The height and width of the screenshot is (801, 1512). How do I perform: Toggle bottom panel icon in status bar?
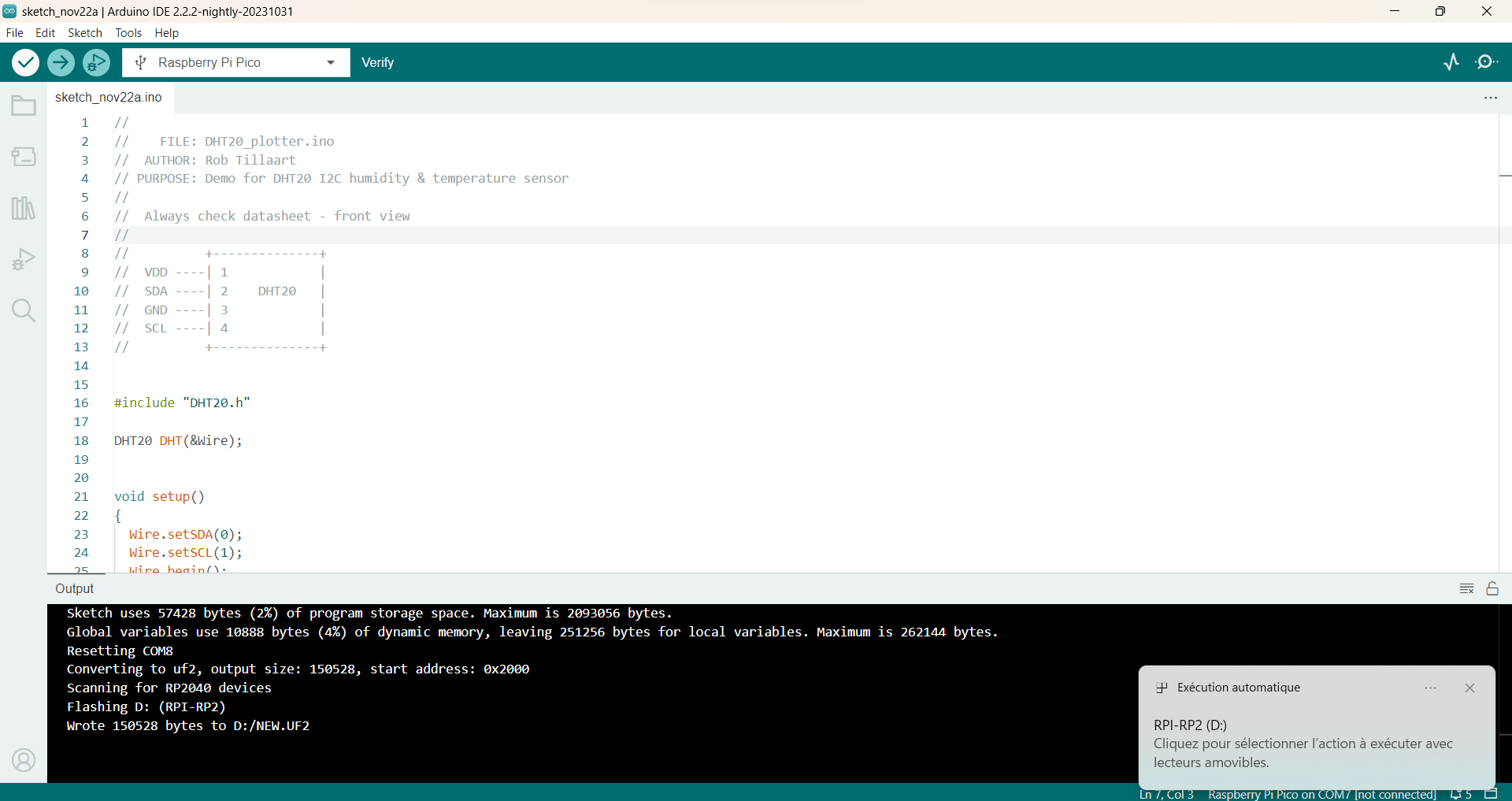tap(1491, 794)
